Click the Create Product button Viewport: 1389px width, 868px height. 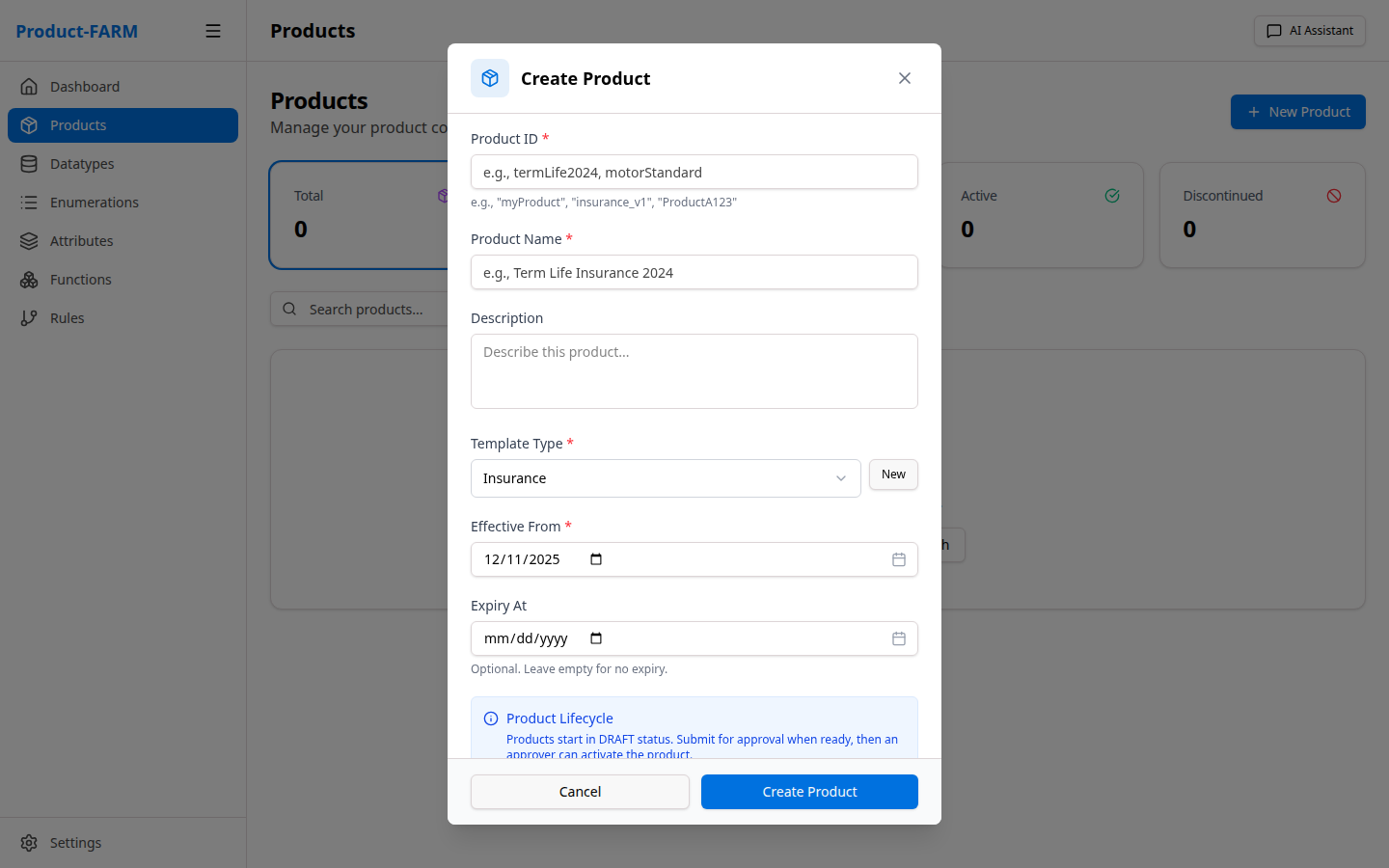[x=809, y=791]
